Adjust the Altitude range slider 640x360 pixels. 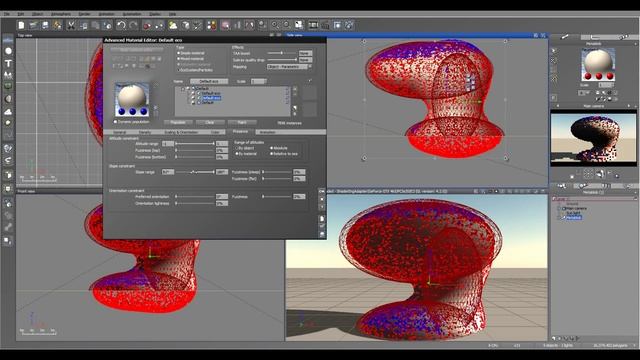[195, 144]
